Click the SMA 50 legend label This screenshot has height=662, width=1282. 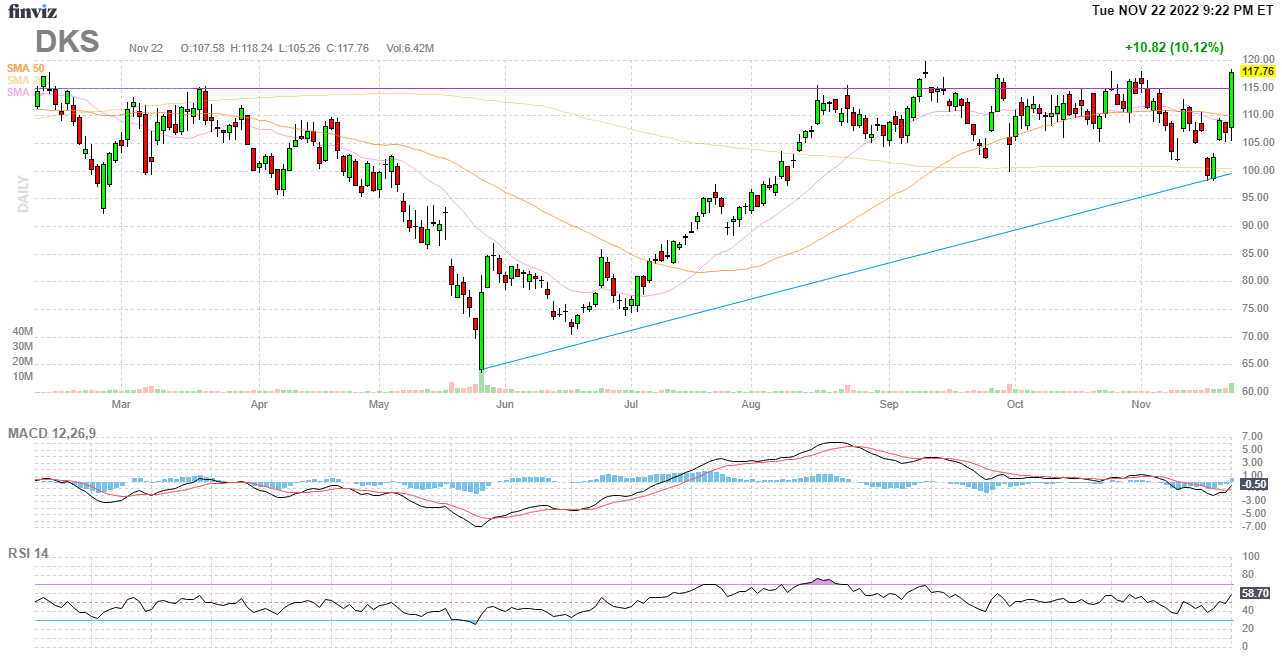tap(25, 68)
